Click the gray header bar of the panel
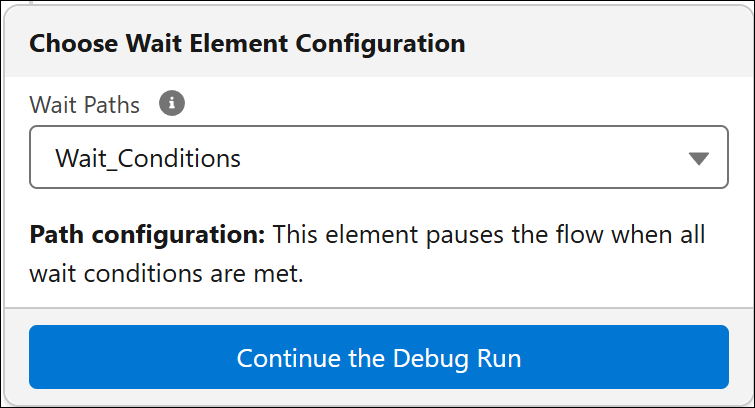 click(x=379, y=42)
